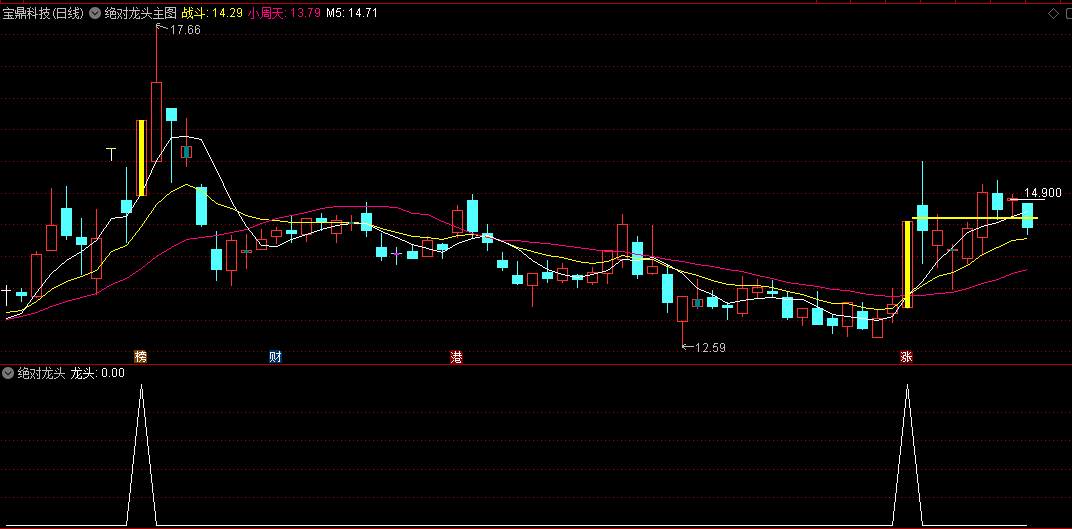1072x529 pixels.
Task: Click the 榜 event marker
Action: (x=141, y=357)
